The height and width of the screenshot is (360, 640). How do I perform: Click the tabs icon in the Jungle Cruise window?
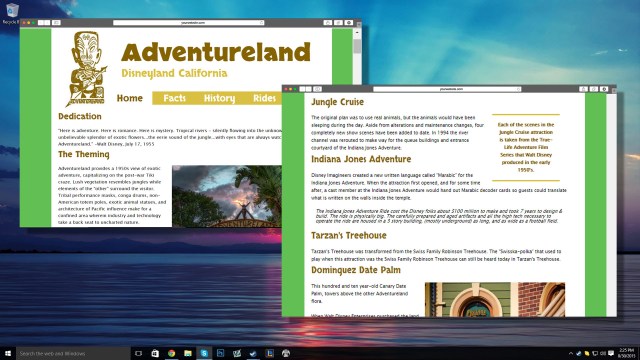point(594,89)
